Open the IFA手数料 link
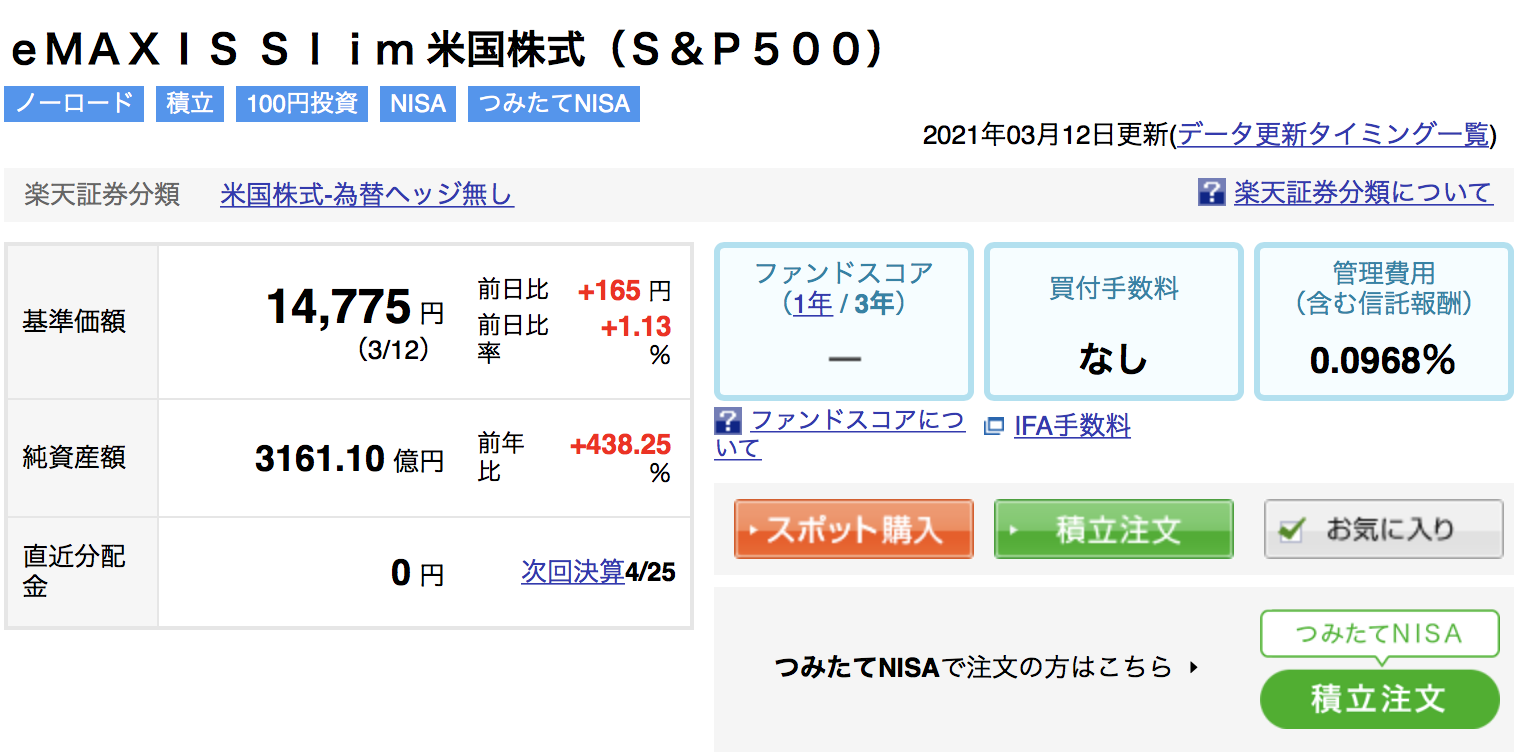 (1072, 427)
